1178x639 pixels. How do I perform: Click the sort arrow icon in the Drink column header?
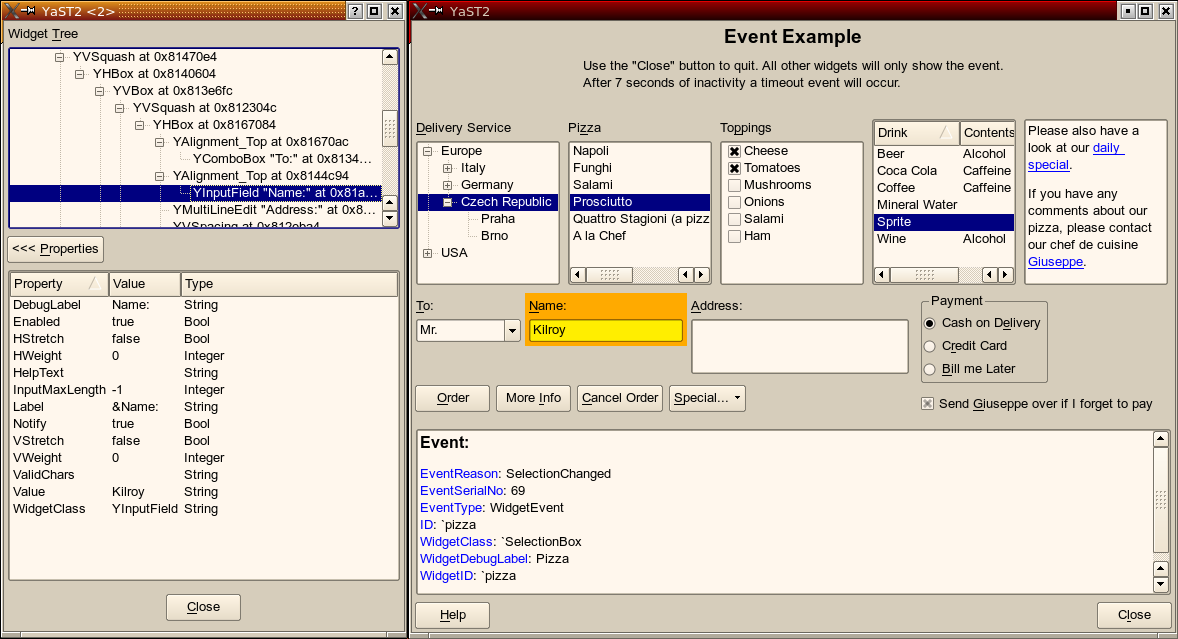(x=944, y=133)
